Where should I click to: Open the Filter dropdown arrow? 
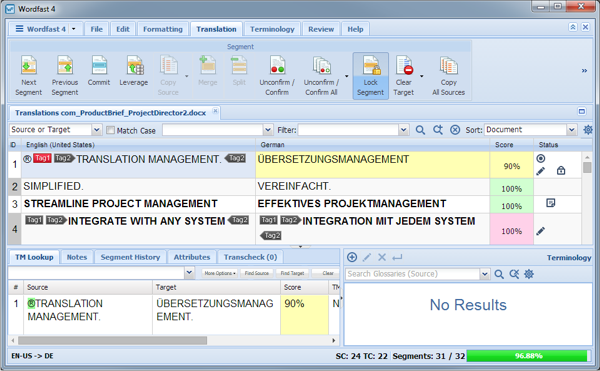[x=403, y=130]
